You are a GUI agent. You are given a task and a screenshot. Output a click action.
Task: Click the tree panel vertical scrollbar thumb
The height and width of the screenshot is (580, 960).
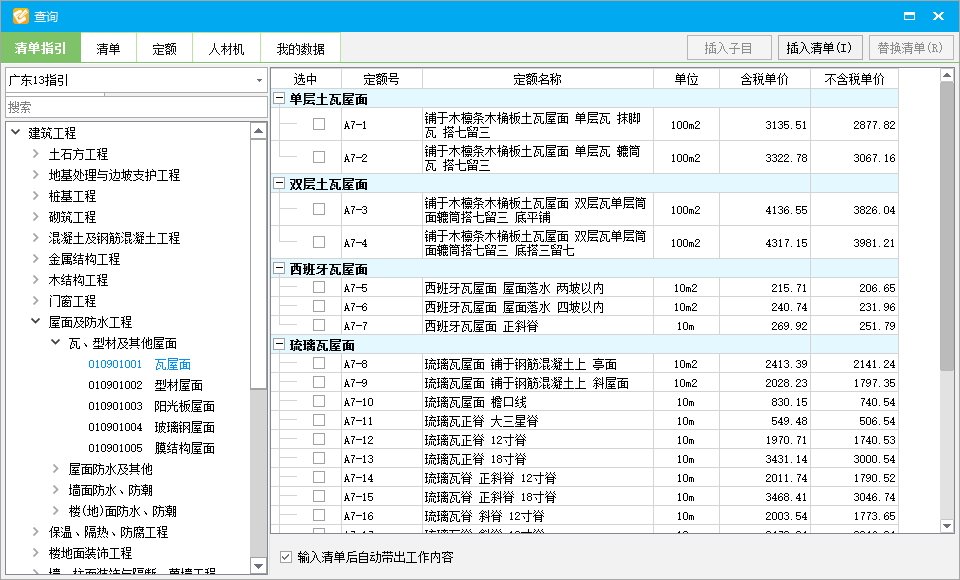(258, 263)
